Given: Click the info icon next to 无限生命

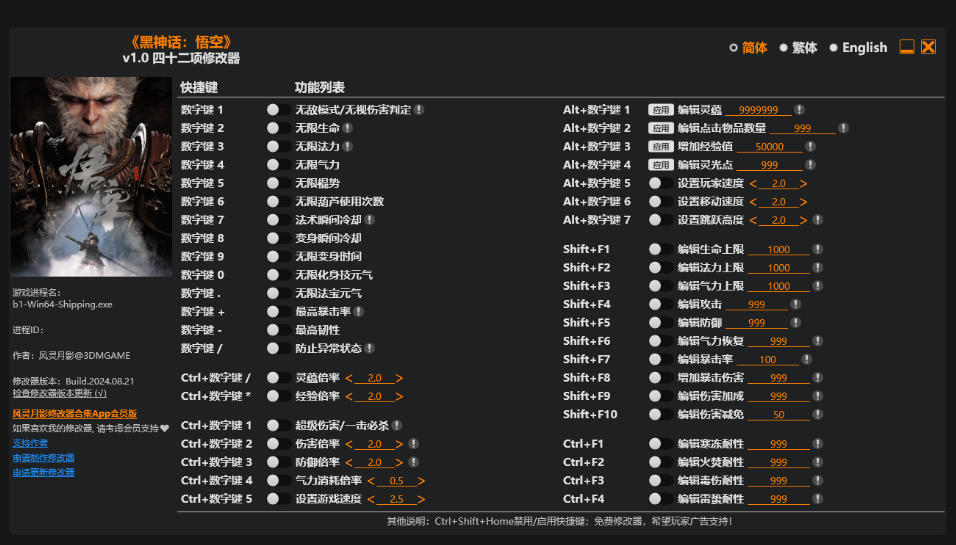Looking at the screenshot, I should 348,128.
